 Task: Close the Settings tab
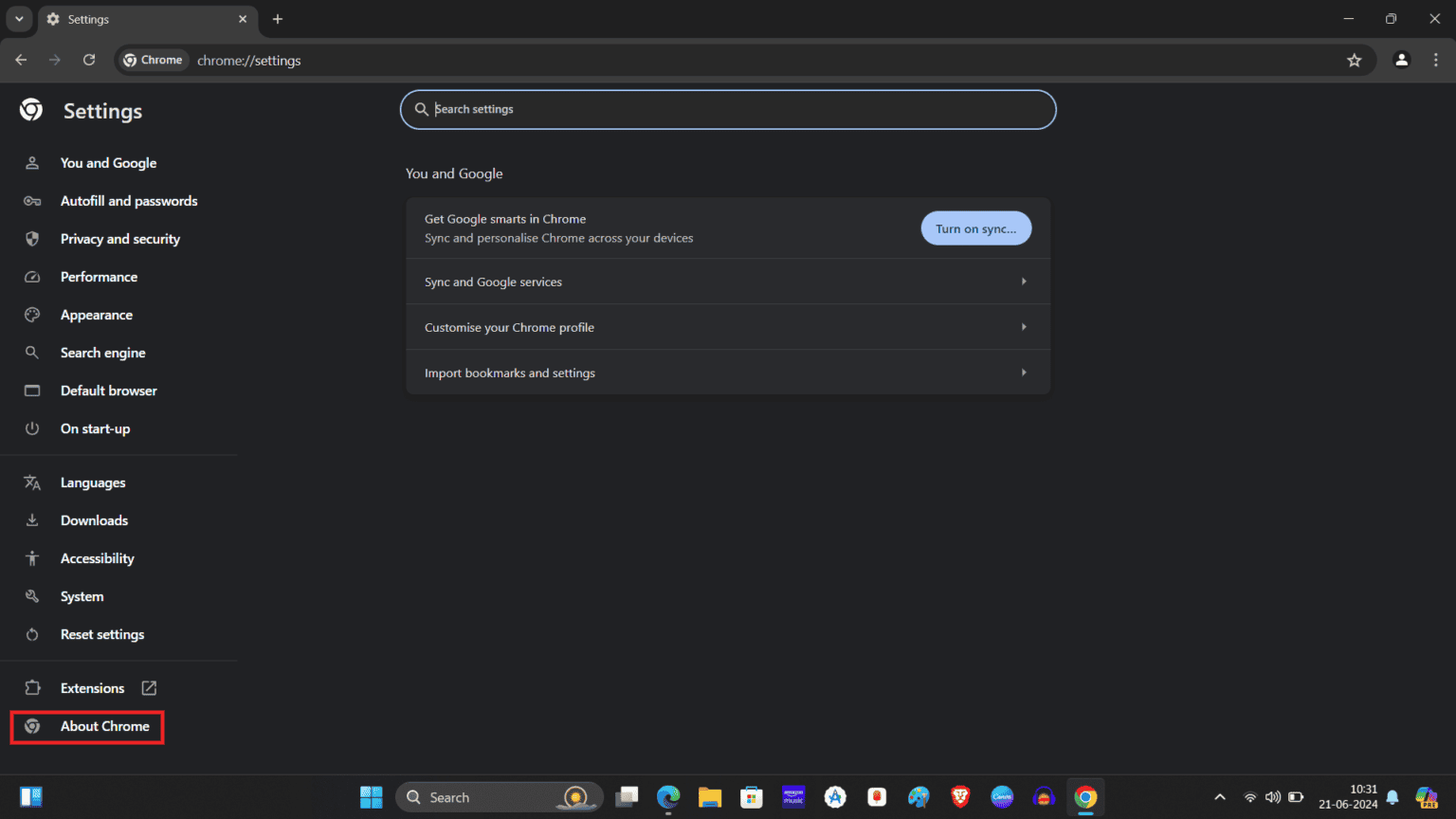[243, 19]
